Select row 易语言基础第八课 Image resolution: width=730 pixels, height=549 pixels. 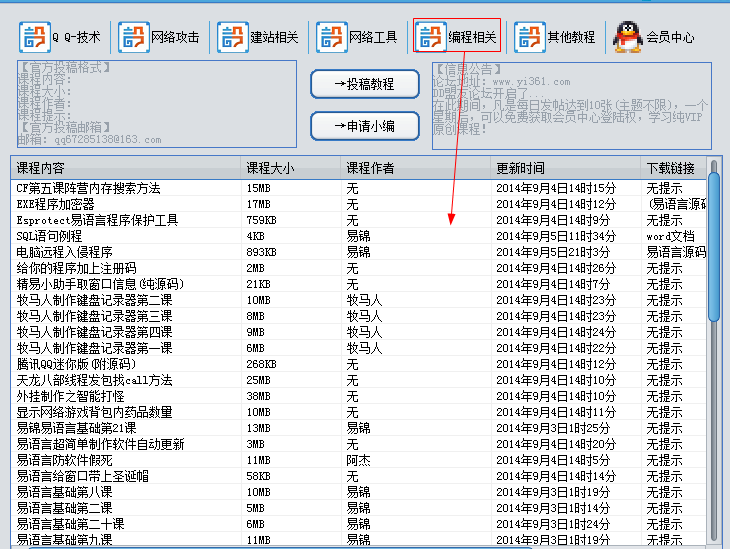[x=358, y=492]
